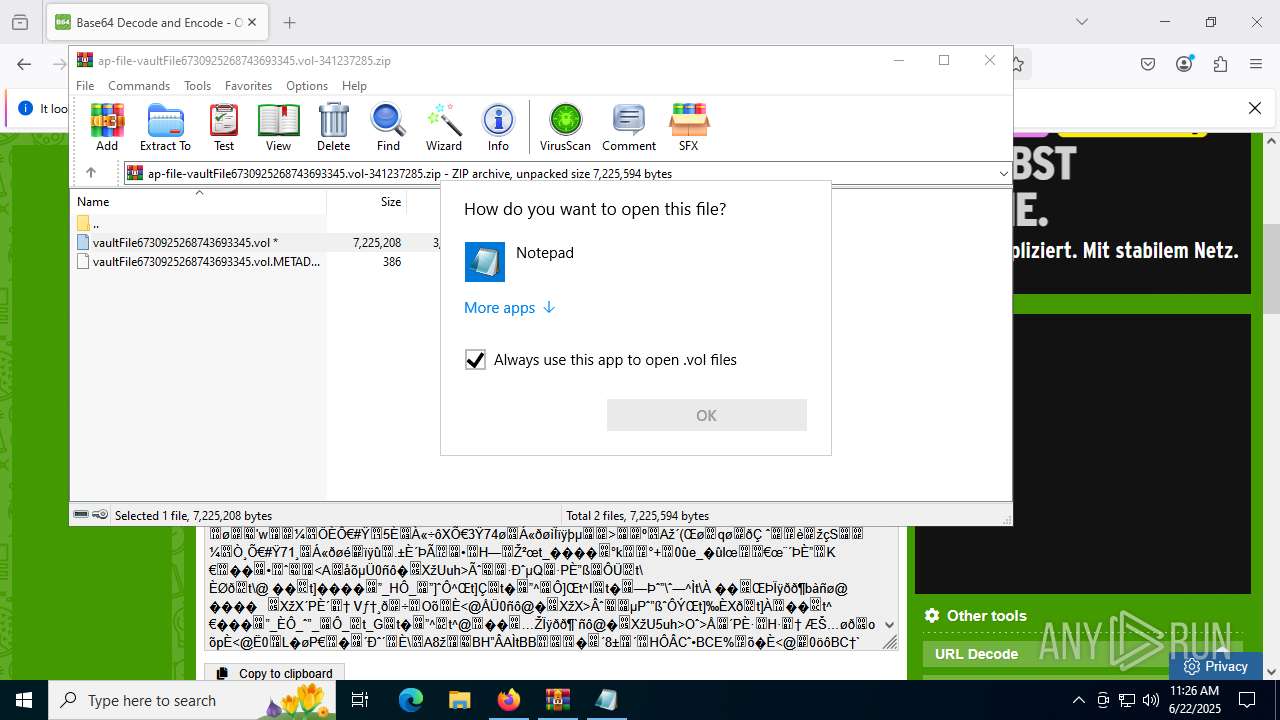Go back with the Firefox back arrow
This screenshot has height=720, width=1280.
[x=24, y=64]
